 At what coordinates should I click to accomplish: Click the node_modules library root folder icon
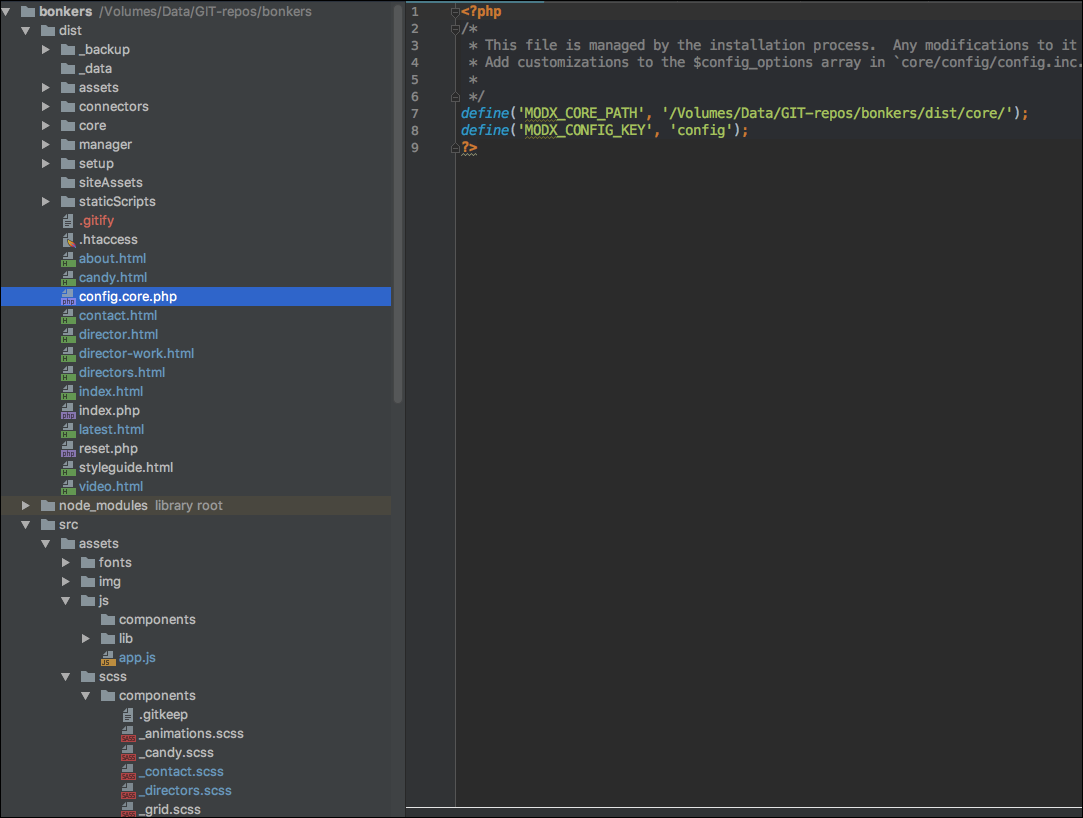pos(47,505)
